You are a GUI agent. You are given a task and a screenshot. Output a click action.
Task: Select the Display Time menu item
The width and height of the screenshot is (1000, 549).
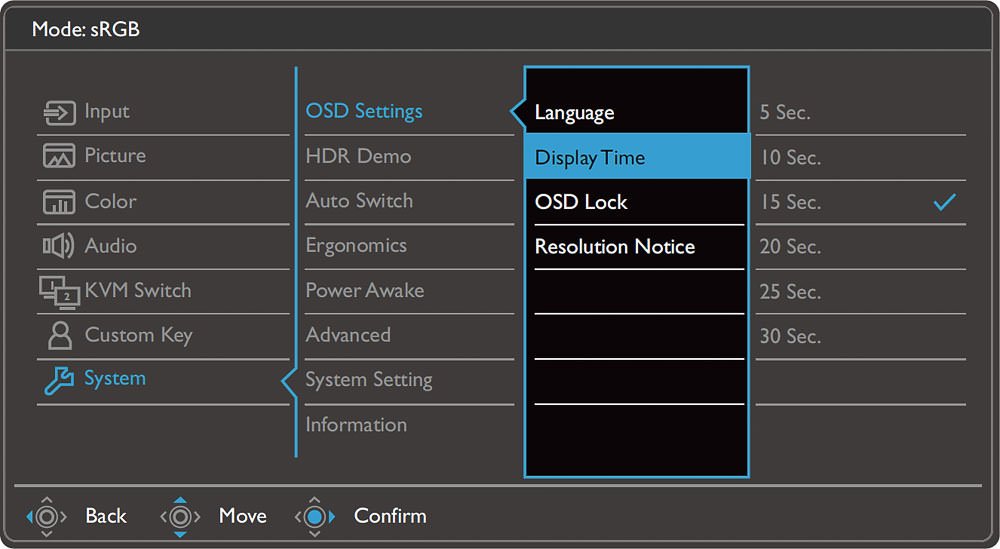pos(636,157)
